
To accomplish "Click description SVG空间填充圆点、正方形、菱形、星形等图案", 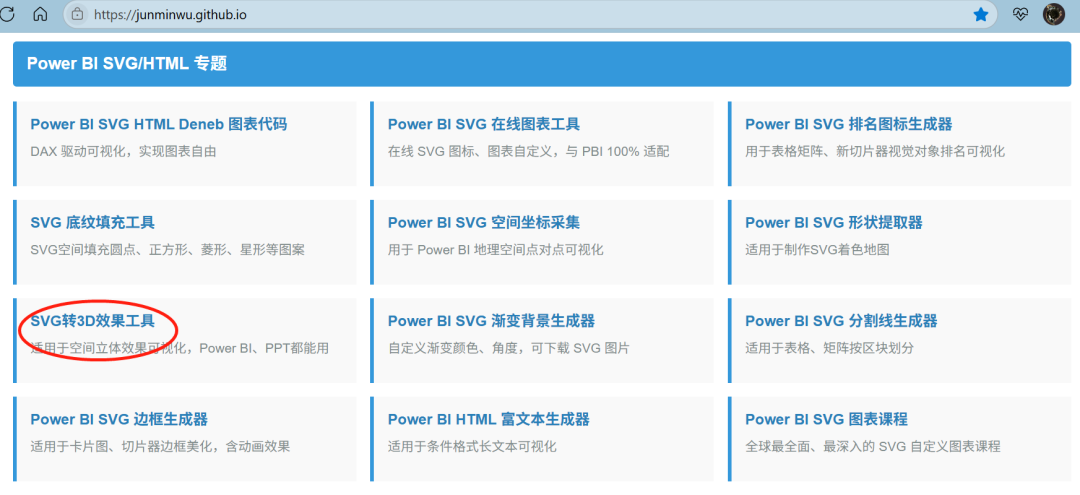I will pyautogui.click(x=167, y=250).
